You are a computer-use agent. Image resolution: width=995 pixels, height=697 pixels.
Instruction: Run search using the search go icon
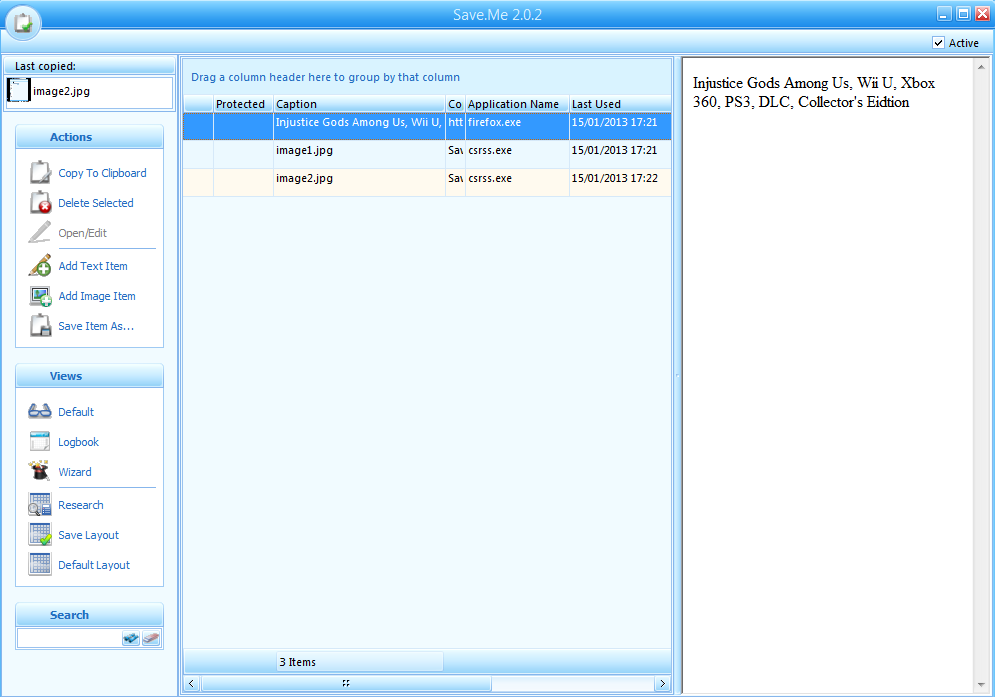131,639
